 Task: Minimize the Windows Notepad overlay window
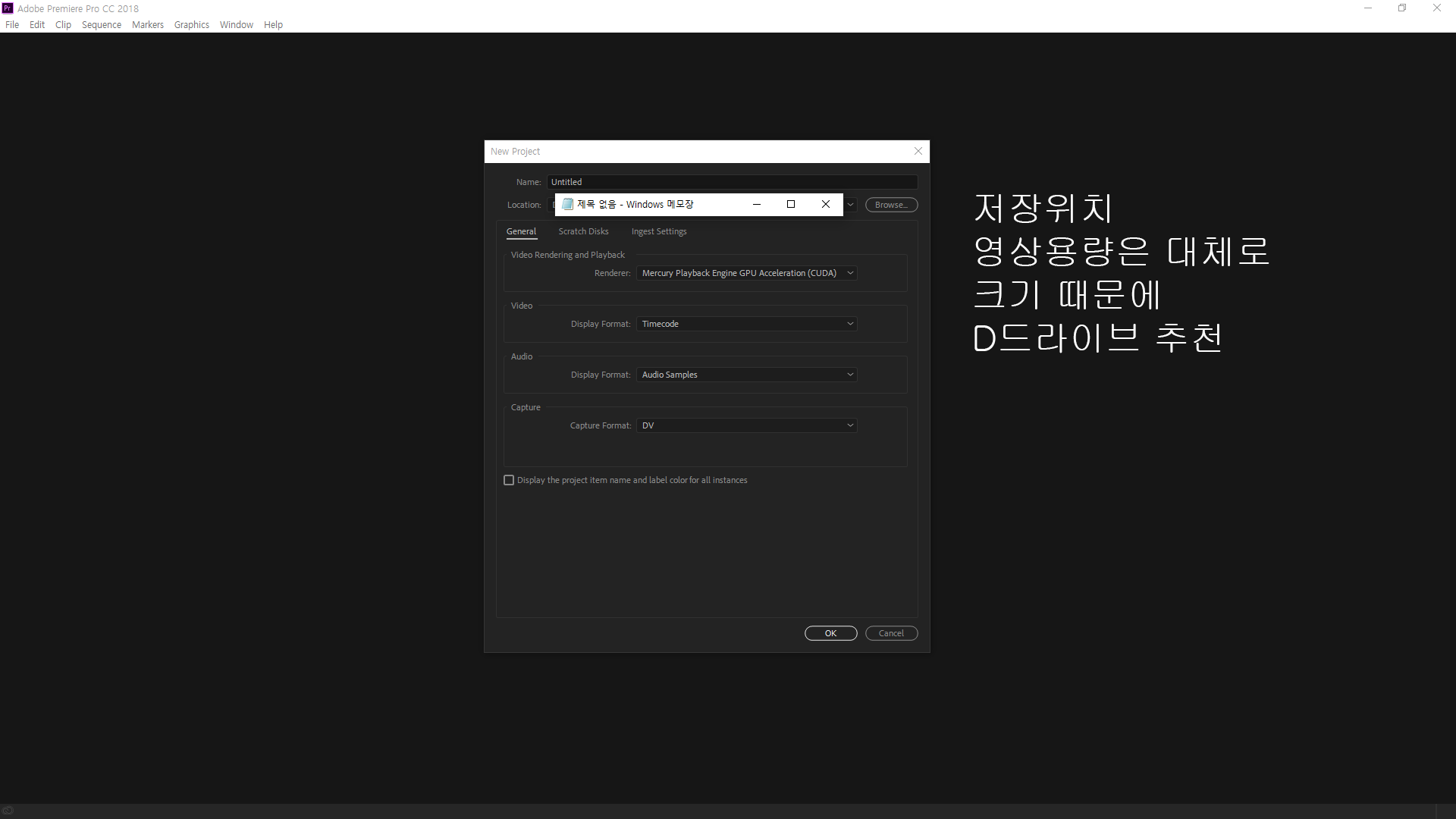coord(756,204)
